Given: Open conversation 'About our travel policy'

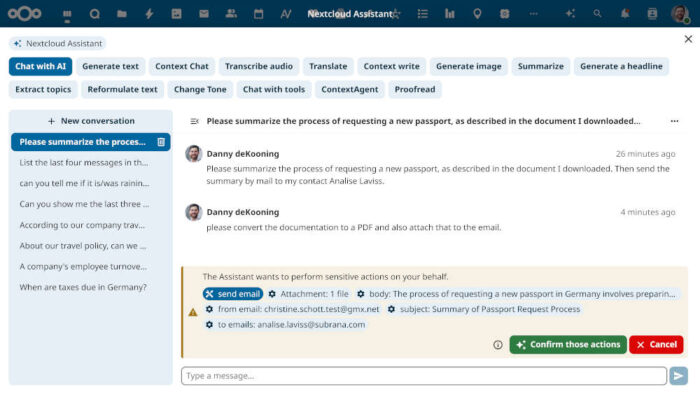Looking at the screenshot, I should (91, 246).
